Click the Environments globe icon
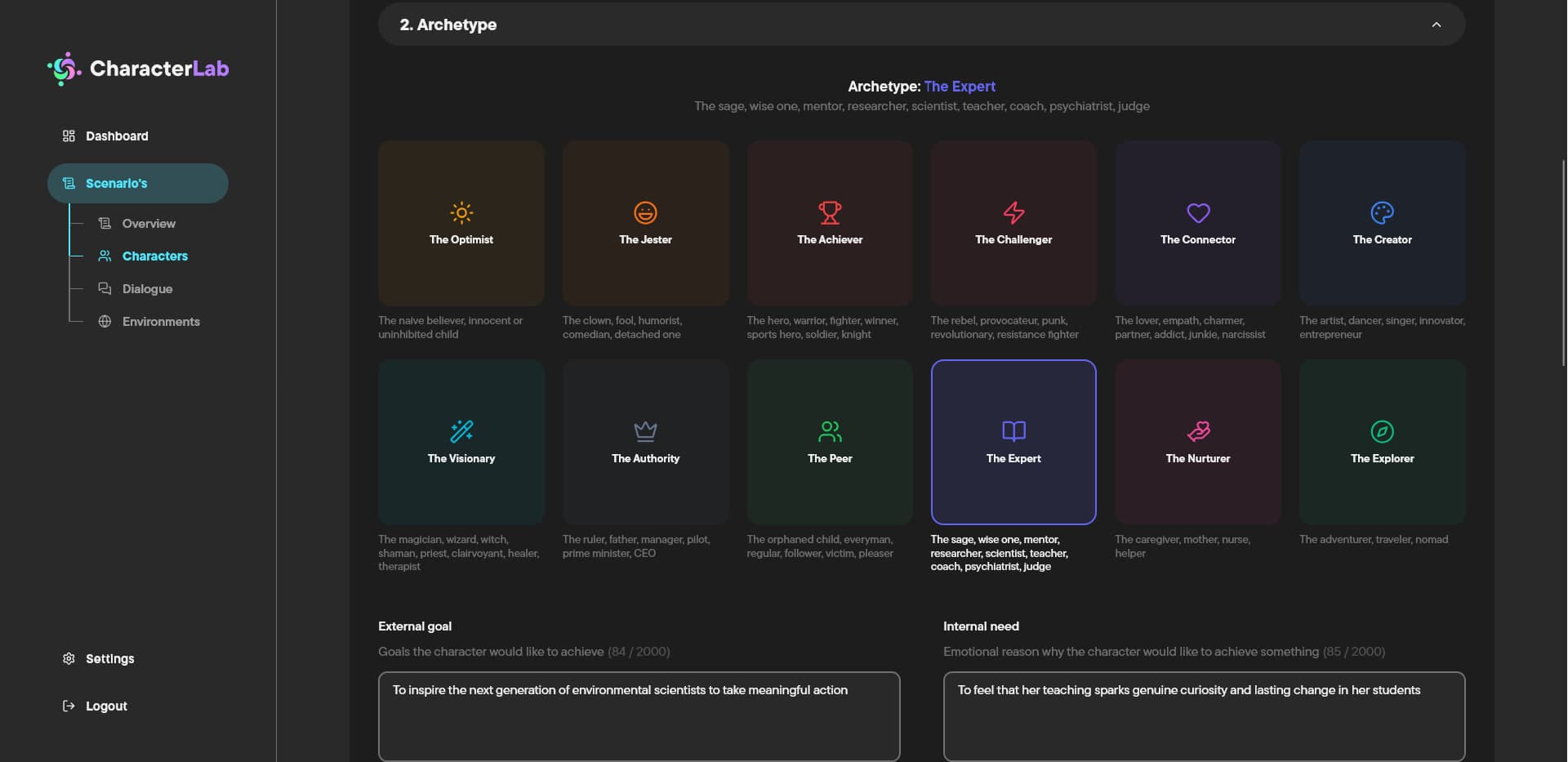 click(x=105, y=321)
